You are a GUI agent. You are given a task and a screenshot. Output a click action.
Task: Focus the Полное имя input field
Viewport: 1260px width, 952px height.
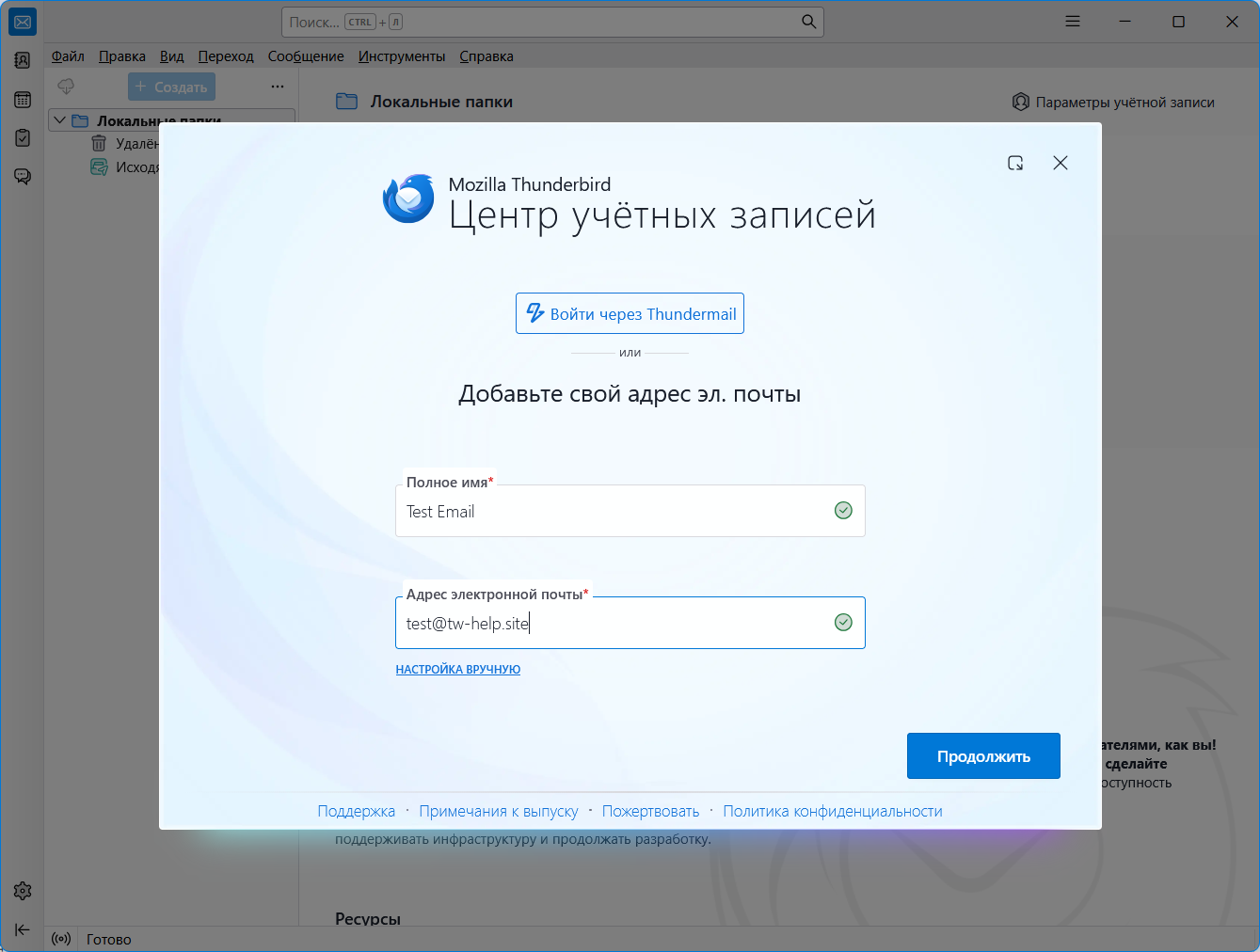coord(630,511)
